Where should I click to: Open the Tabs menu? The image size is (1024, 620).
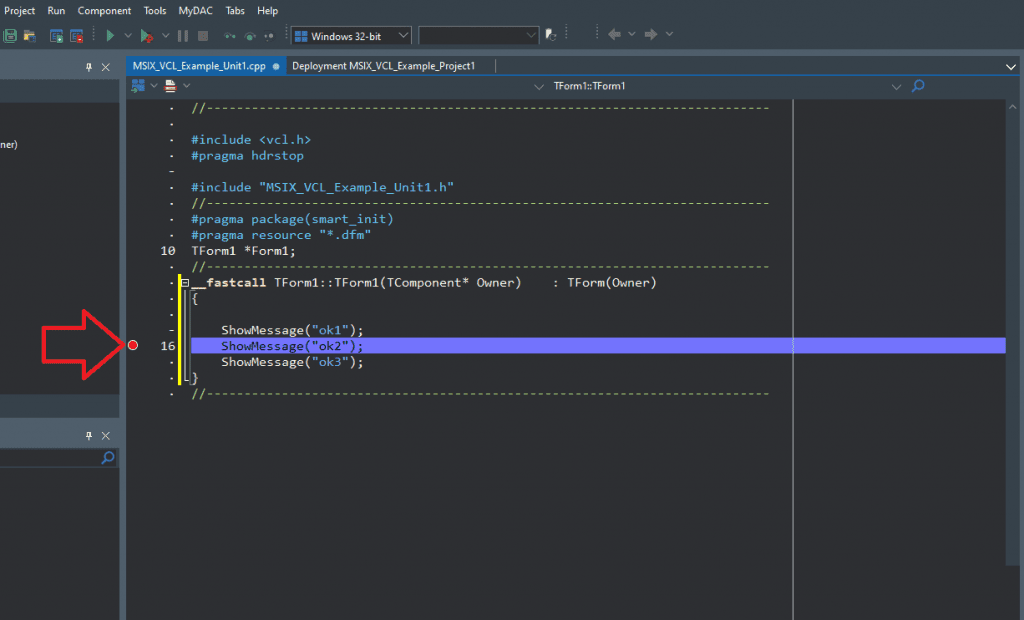pos(234,10)
